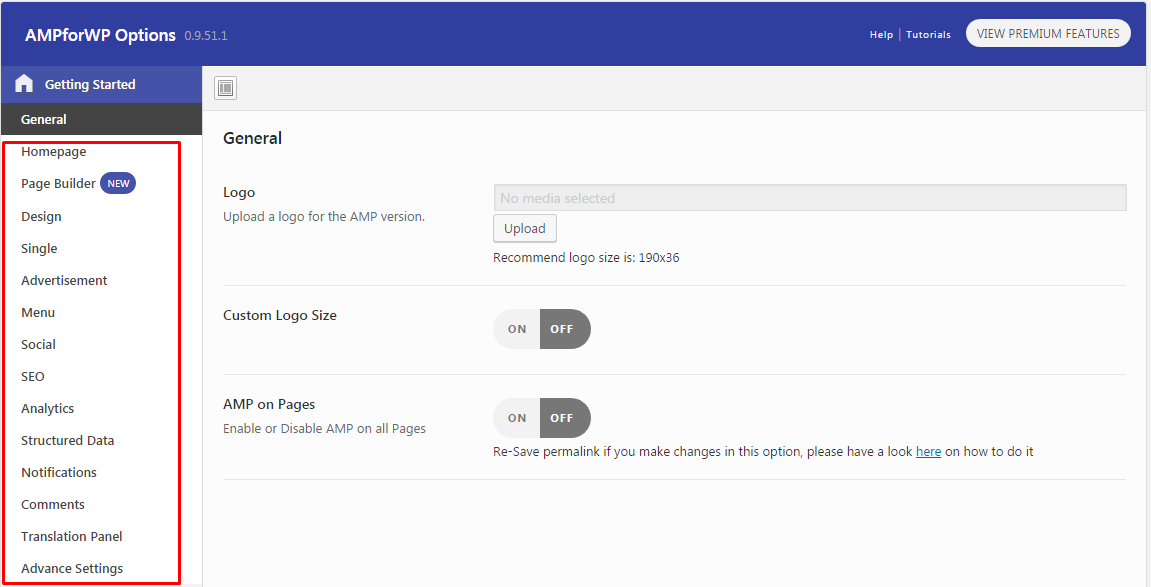
Task: Open the Design settings section
Action: click(x=42, y=217)
